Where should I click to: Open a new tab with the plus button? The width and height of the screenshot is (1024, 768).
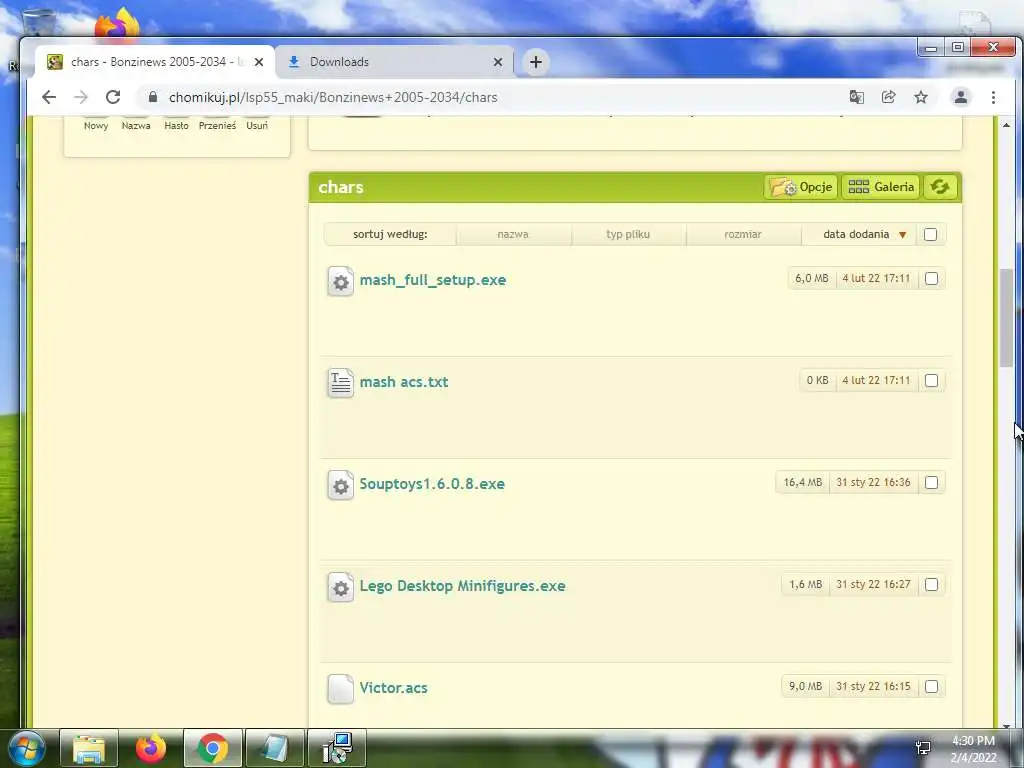click(x=536, y=62)
